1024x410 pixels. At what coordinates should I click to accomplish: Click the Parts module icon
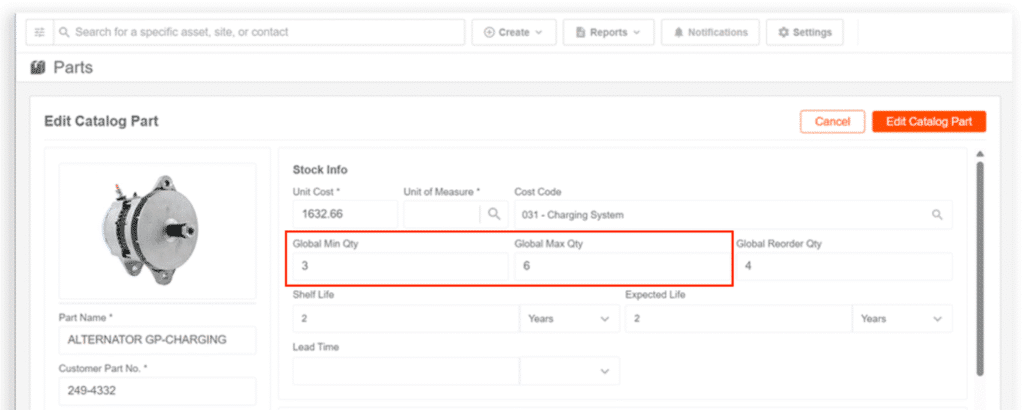38,67
